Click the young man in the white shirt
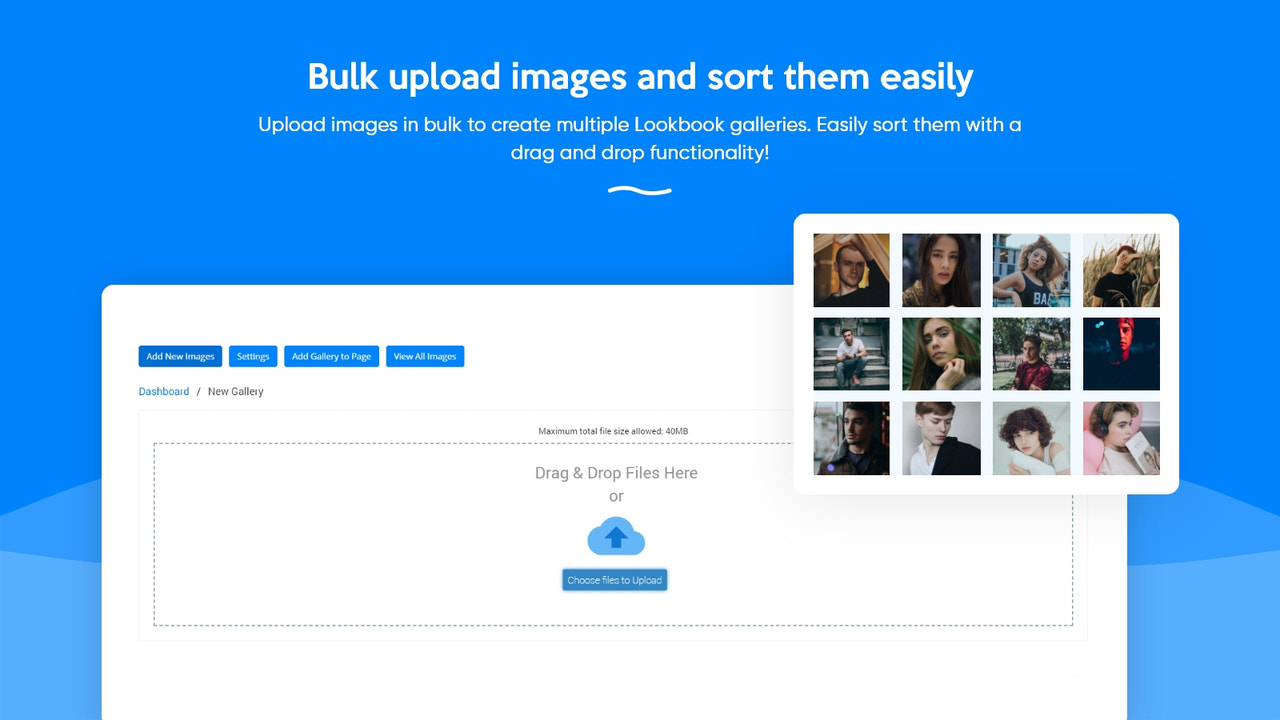1280x720 pixels. point(941,438)
